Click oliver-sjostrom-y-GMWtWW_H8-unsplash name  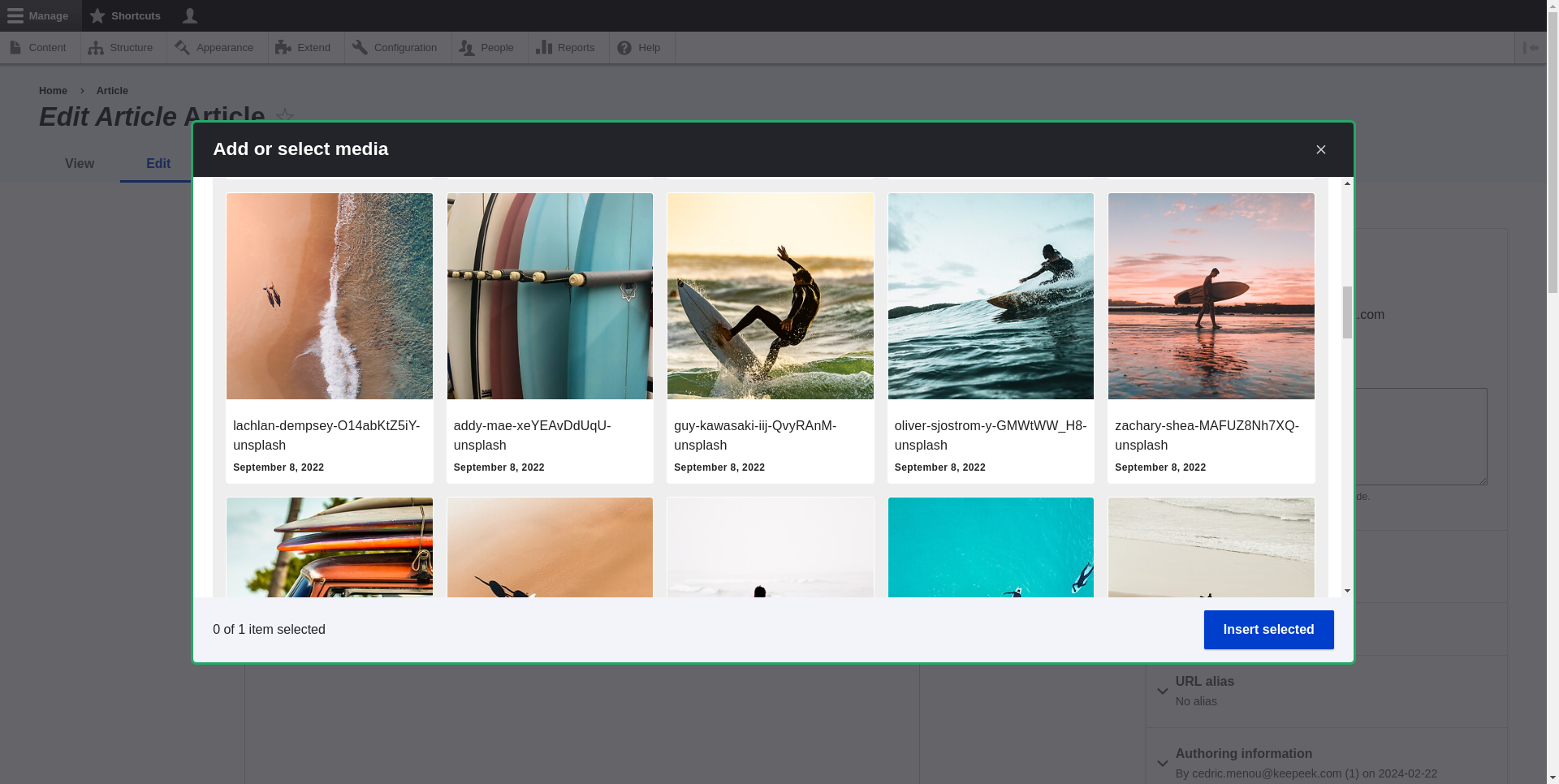pyautogui.click(x=991, y=435)
